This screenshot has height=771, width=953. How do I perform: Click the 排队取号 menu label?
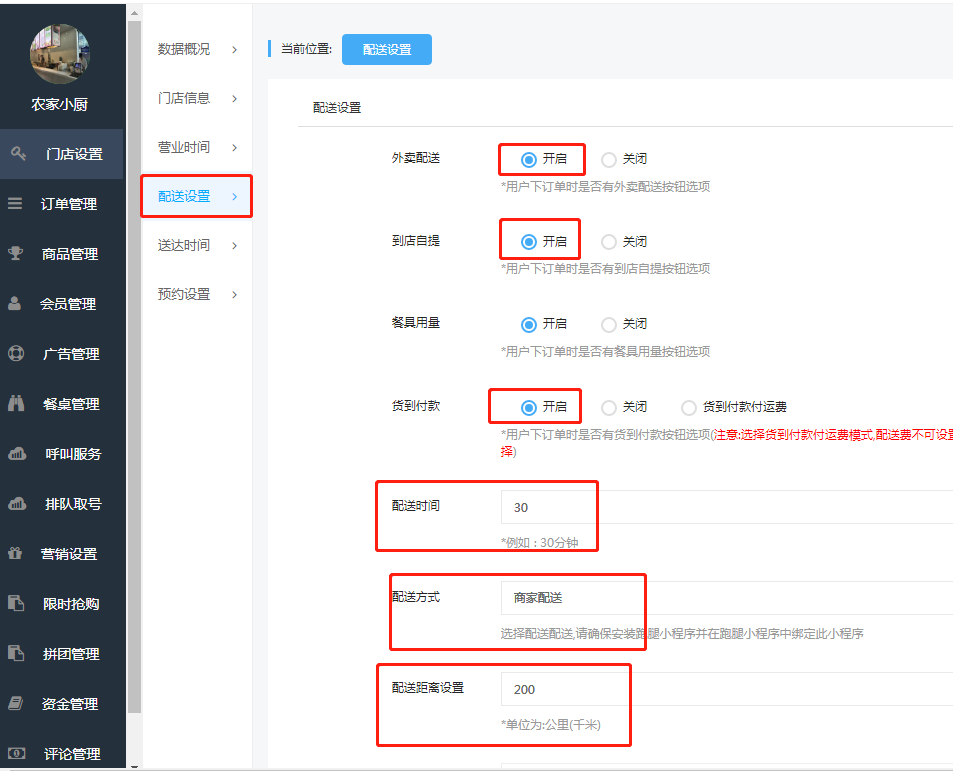(x=73, y=504)
